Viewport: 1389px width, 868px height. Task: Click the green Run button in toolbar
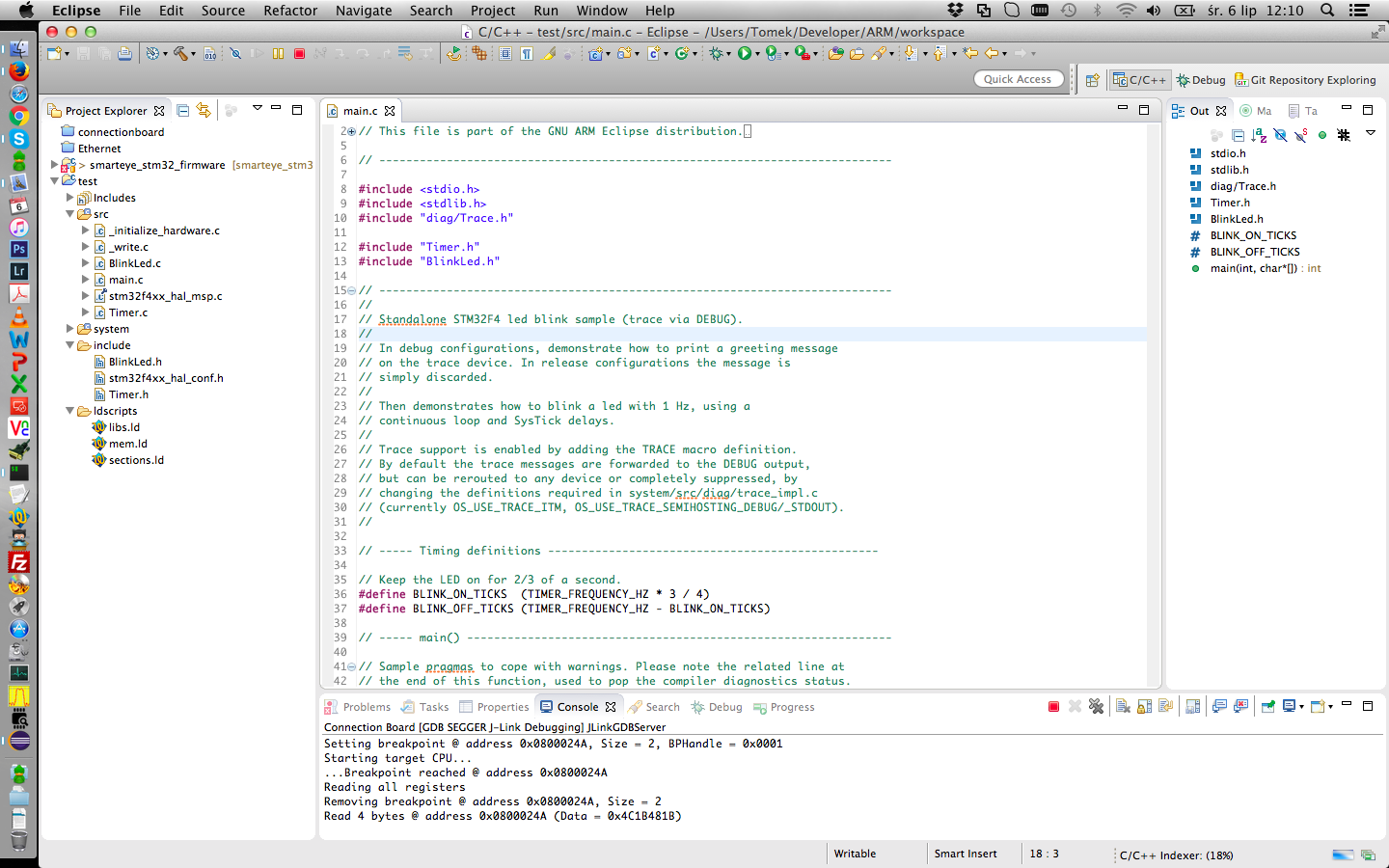click(745, 54)
